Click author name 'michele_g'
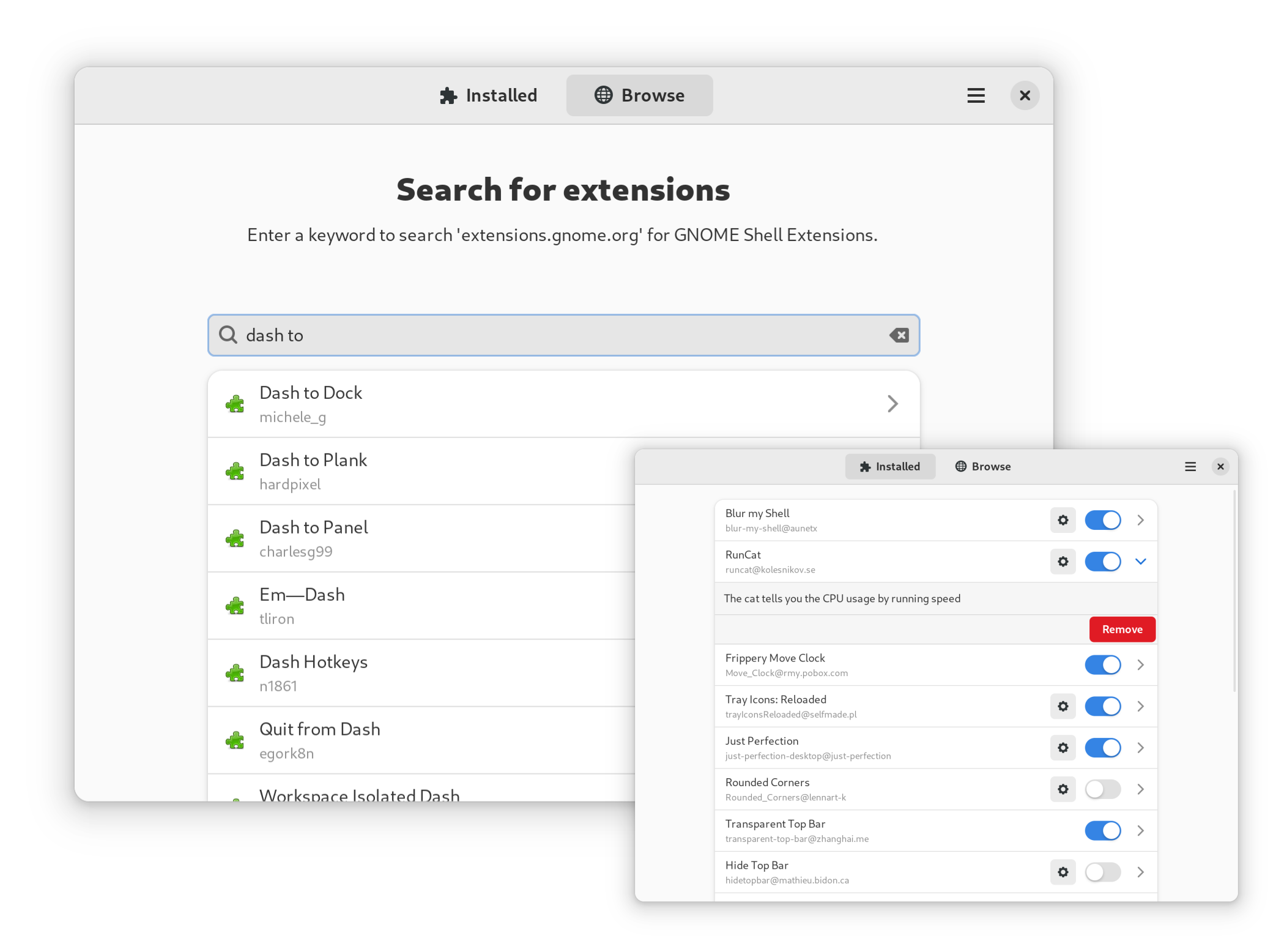 tap(292, 417)
